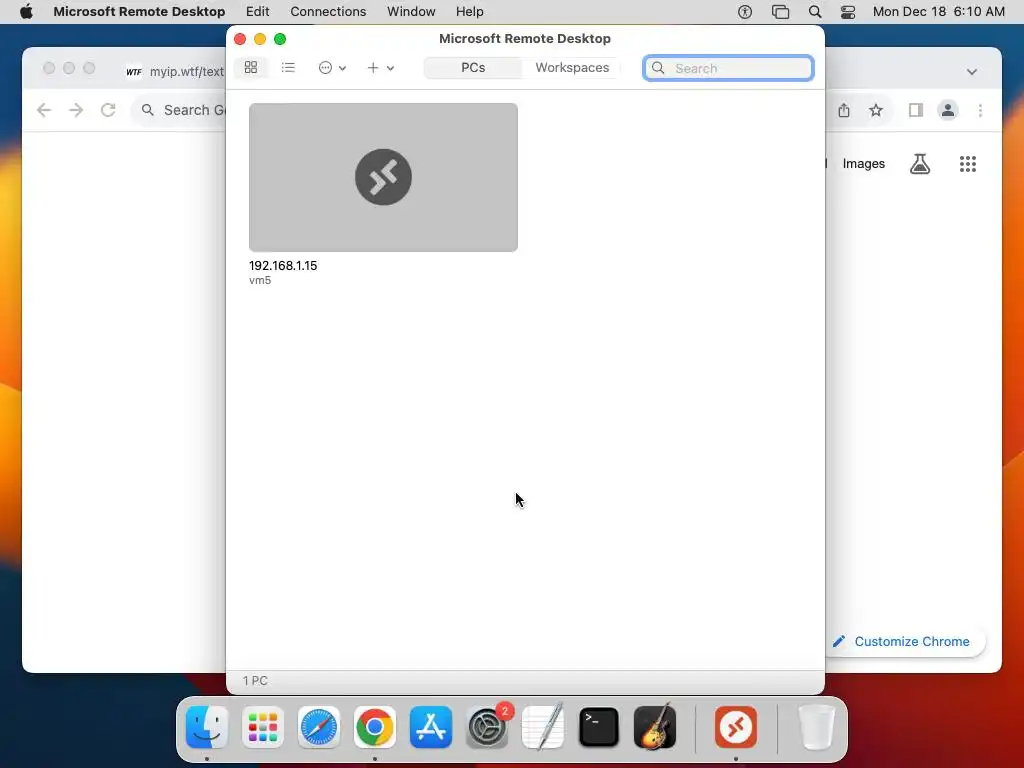Screen dimensions: 1024x768
Task: Open System Settings from the Dock
Action: pos(487,727)
